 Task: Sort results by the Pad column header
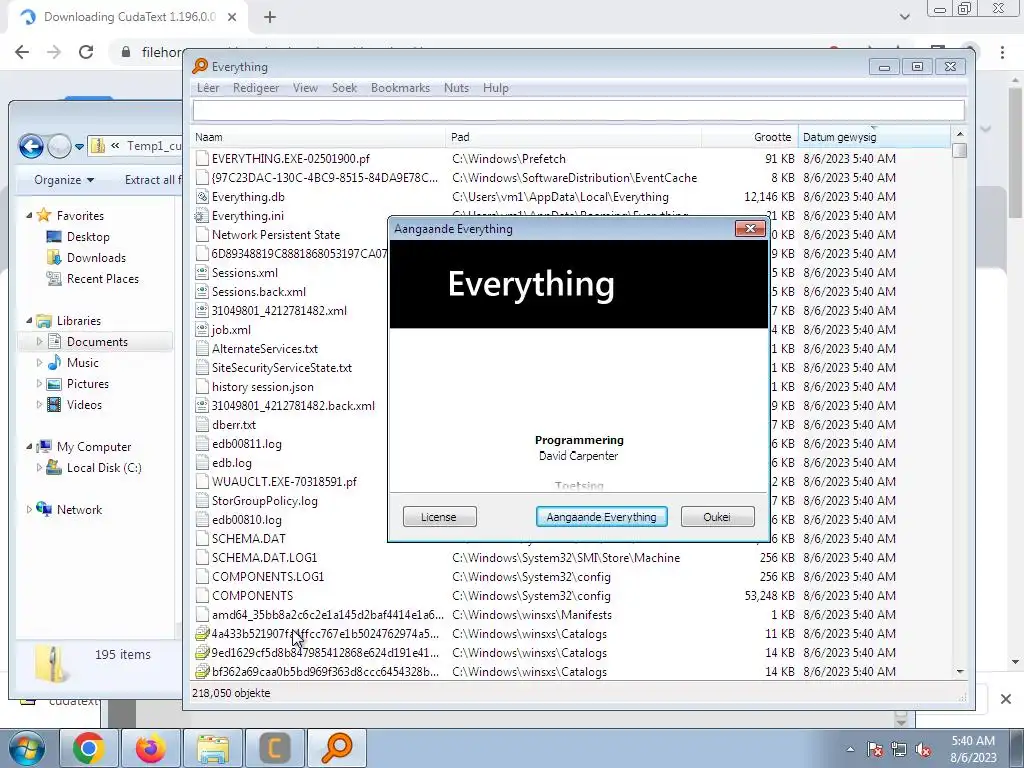coord(573,136)
